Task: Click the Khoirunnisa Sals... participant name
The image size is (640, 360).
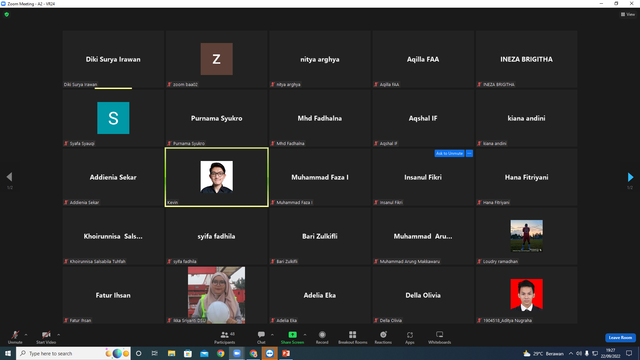Action: tap(113, 236)
